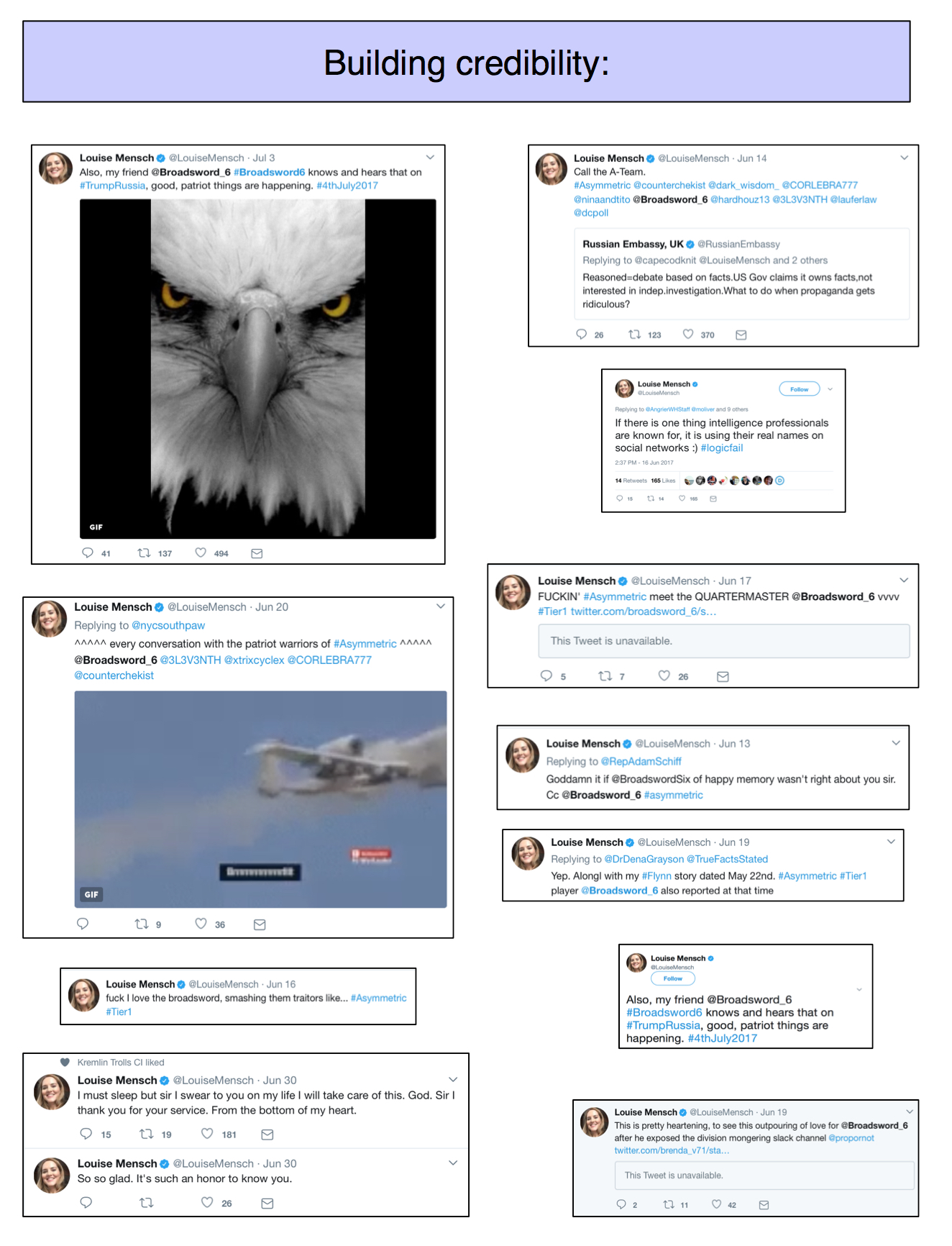Retweet the Jun 19 proporno slack tweet

(669, 1204)
